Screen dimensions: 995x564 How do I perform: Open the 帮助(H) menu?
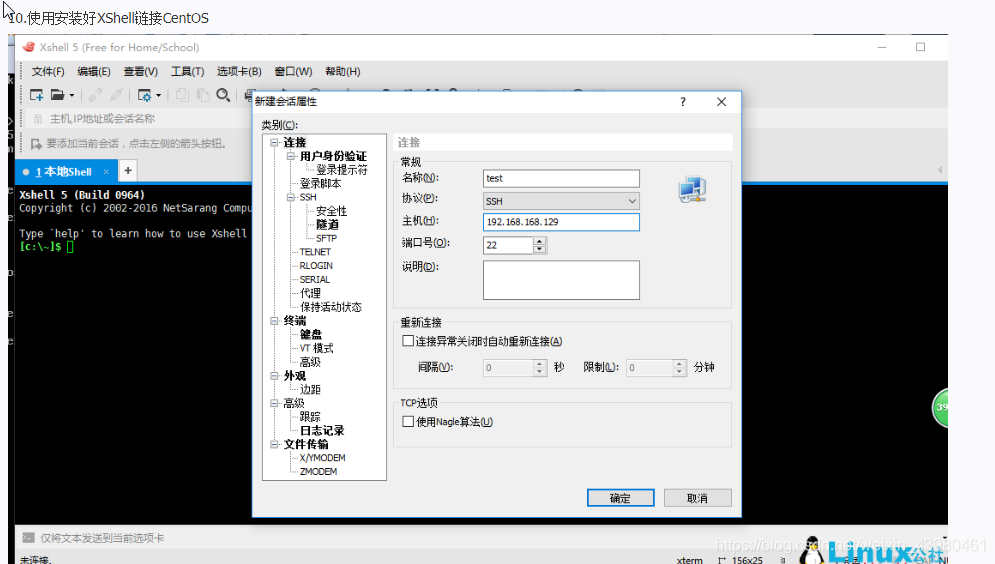click(343, 72)
